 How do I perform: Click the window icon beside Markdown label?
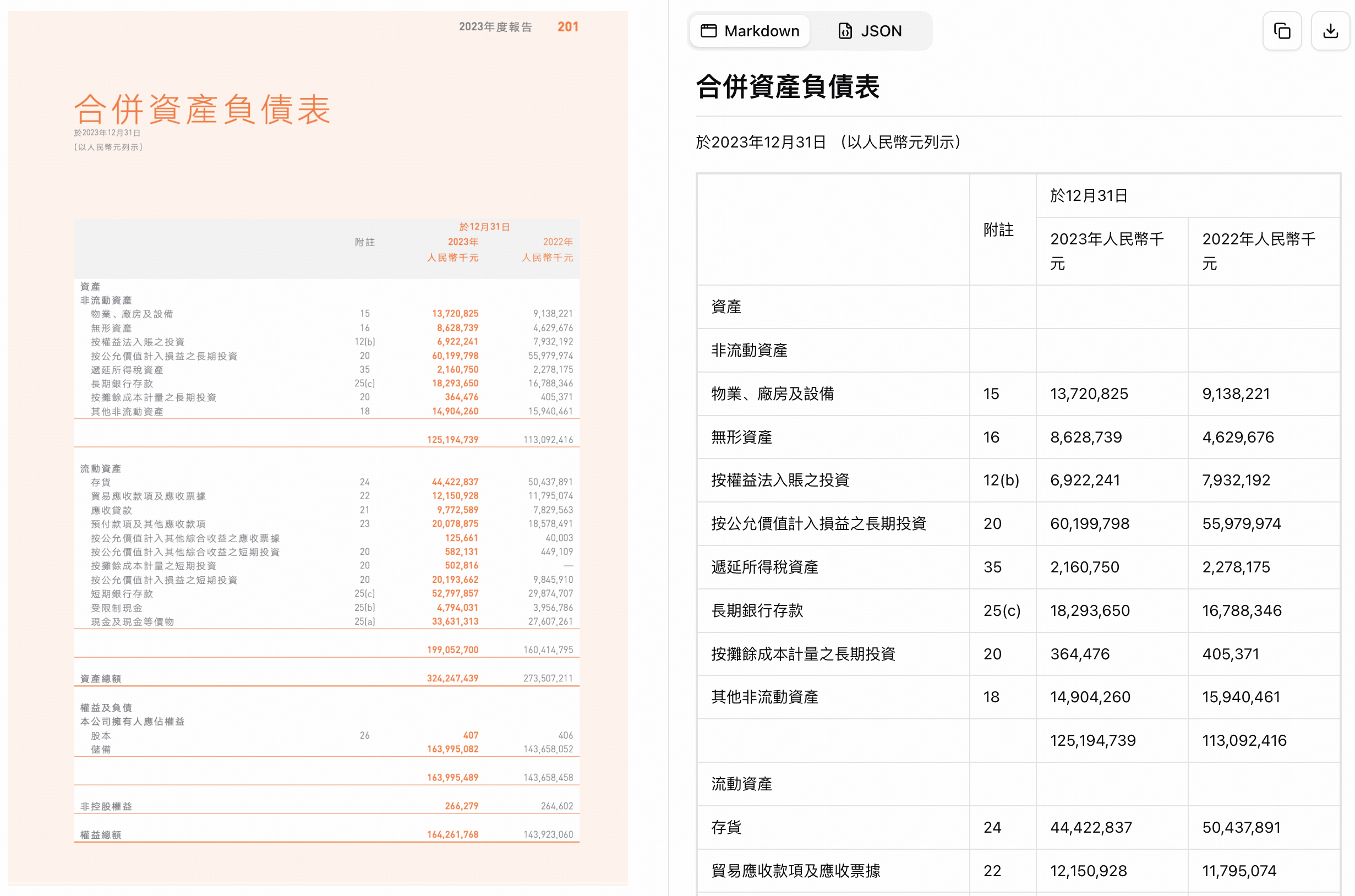click(708, 31)
